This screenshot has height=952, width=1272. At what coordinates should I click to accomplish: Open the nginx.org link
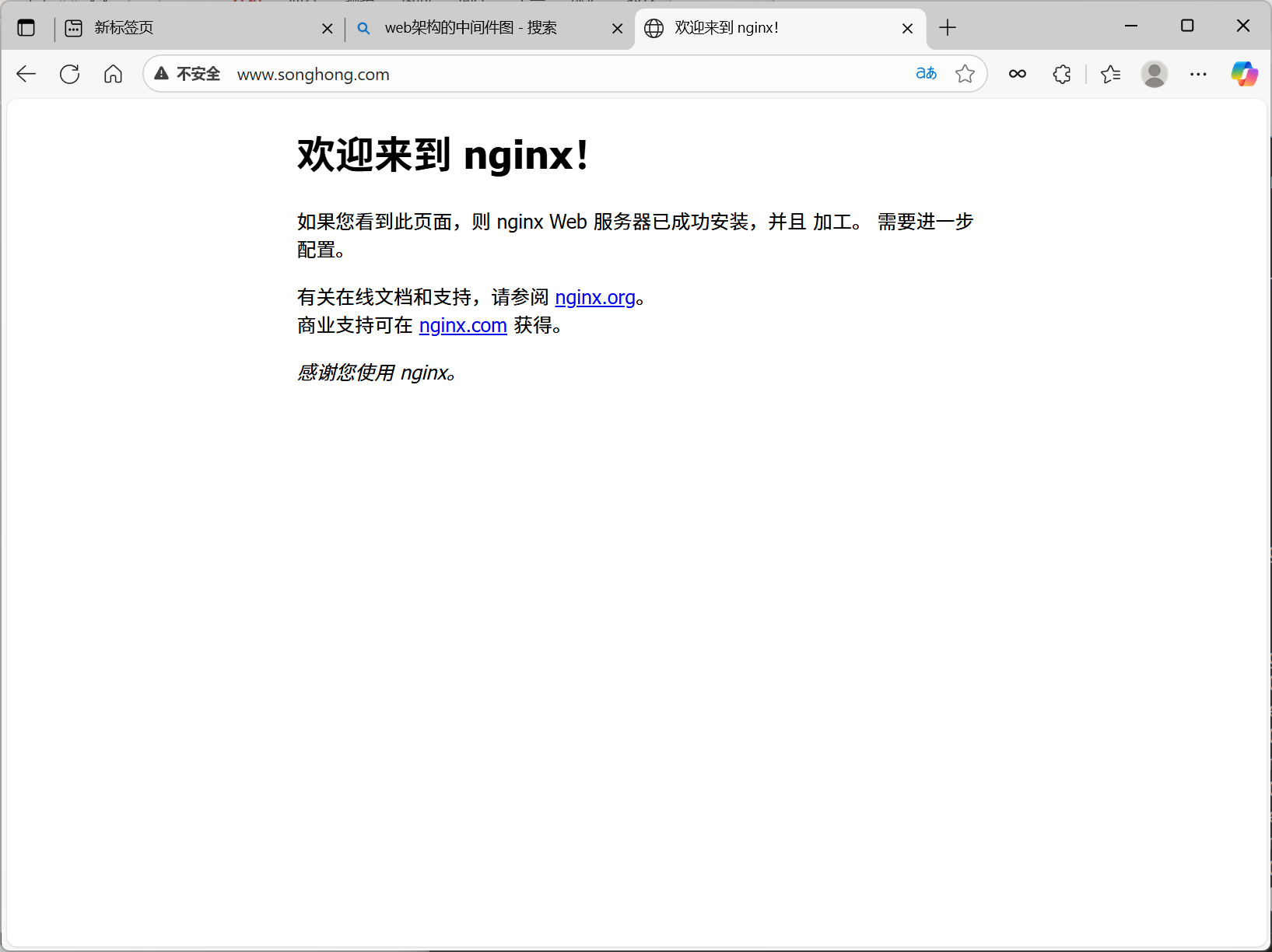[x=595, y=298]
